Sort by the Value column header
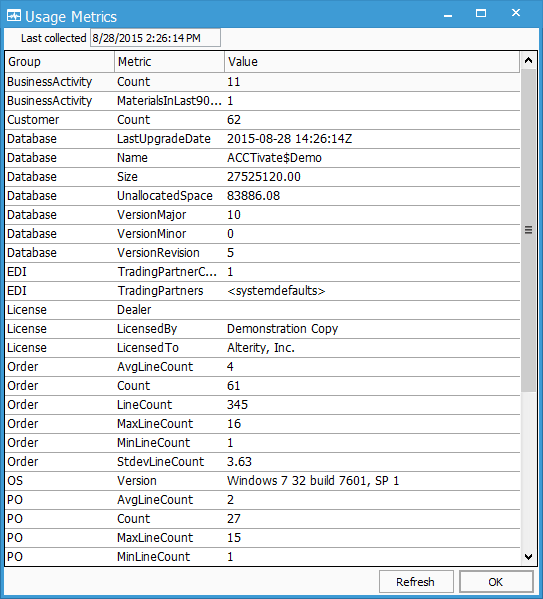 point(372,62)
